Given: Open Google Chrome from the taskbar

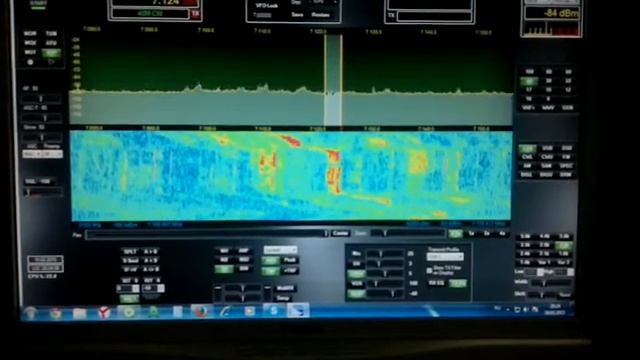Looking at the screenshot, I should coord(56,313).
